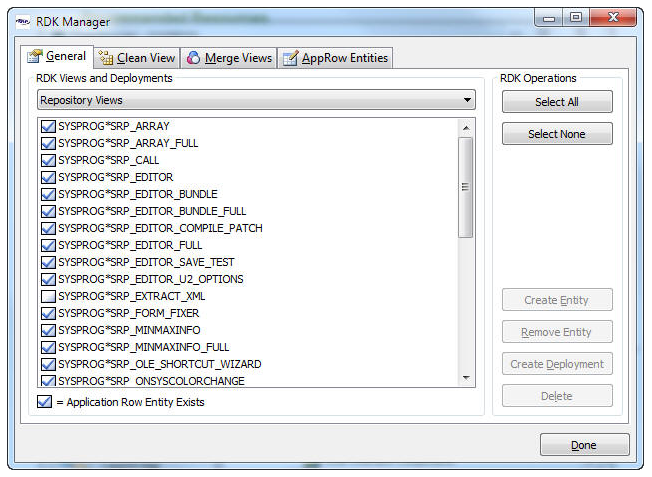Click the AppRow Entities tab icon
Image resolution: width=652 pixels, height=477 pixels.
290,58
